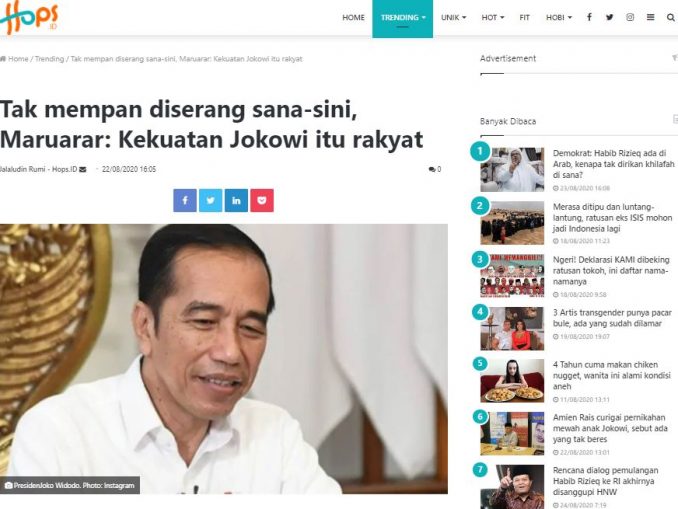
Task: Go to HOME menu item
Action: (x=353, y=18)
